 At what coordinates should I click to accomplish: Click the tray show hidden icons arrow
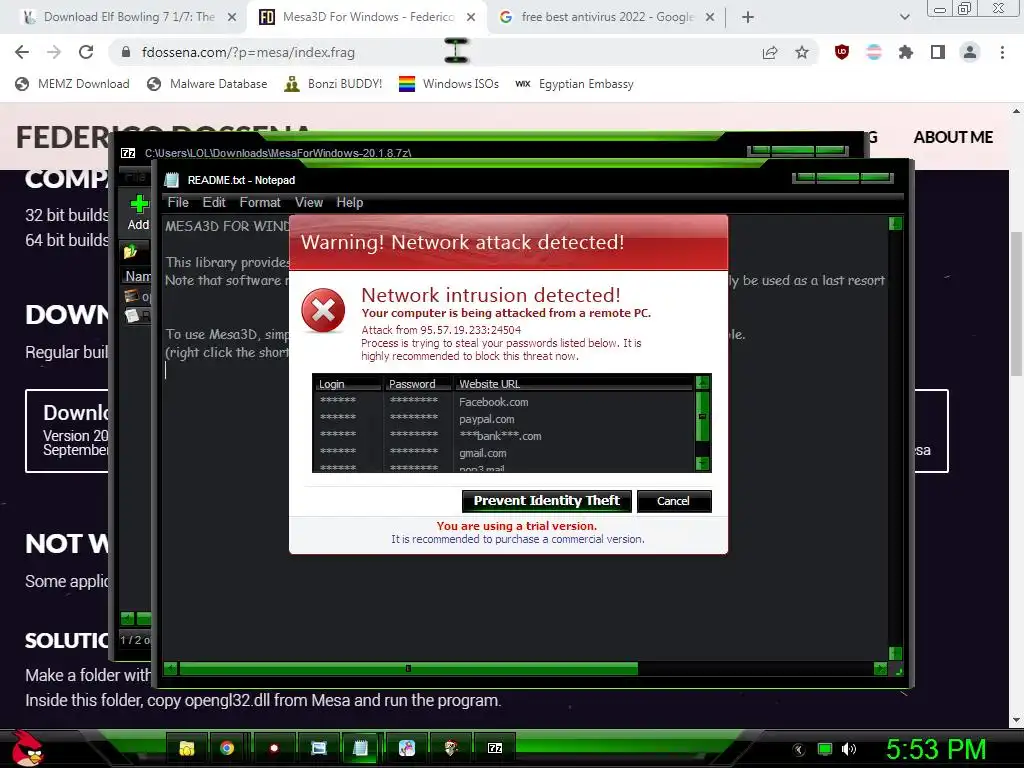(798, 750)
